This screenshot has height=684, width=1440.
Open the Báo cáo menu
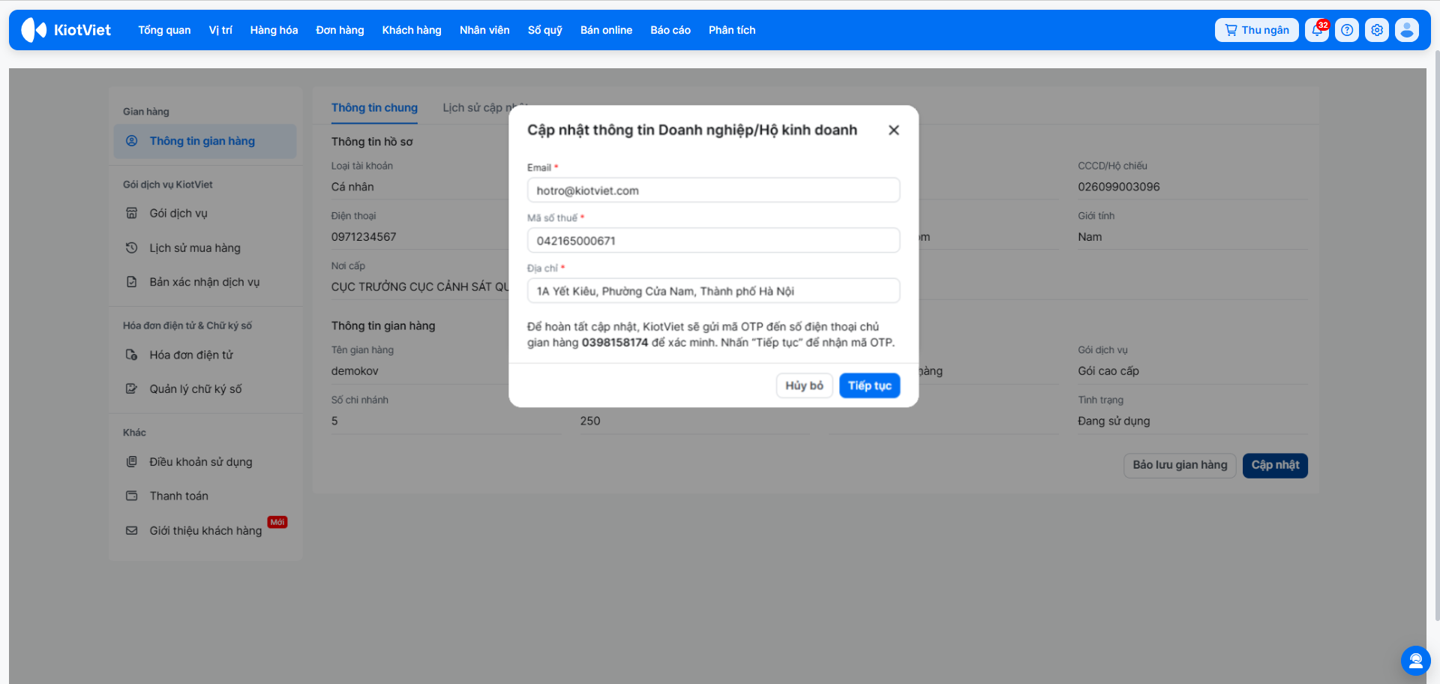point(670,30)
